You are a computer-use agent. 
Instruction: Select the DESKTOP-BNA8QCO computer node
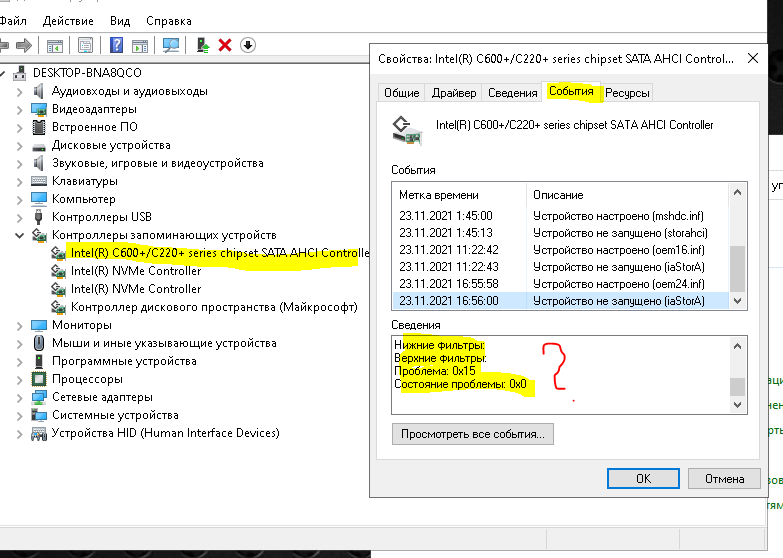click(x=87, y=73)
